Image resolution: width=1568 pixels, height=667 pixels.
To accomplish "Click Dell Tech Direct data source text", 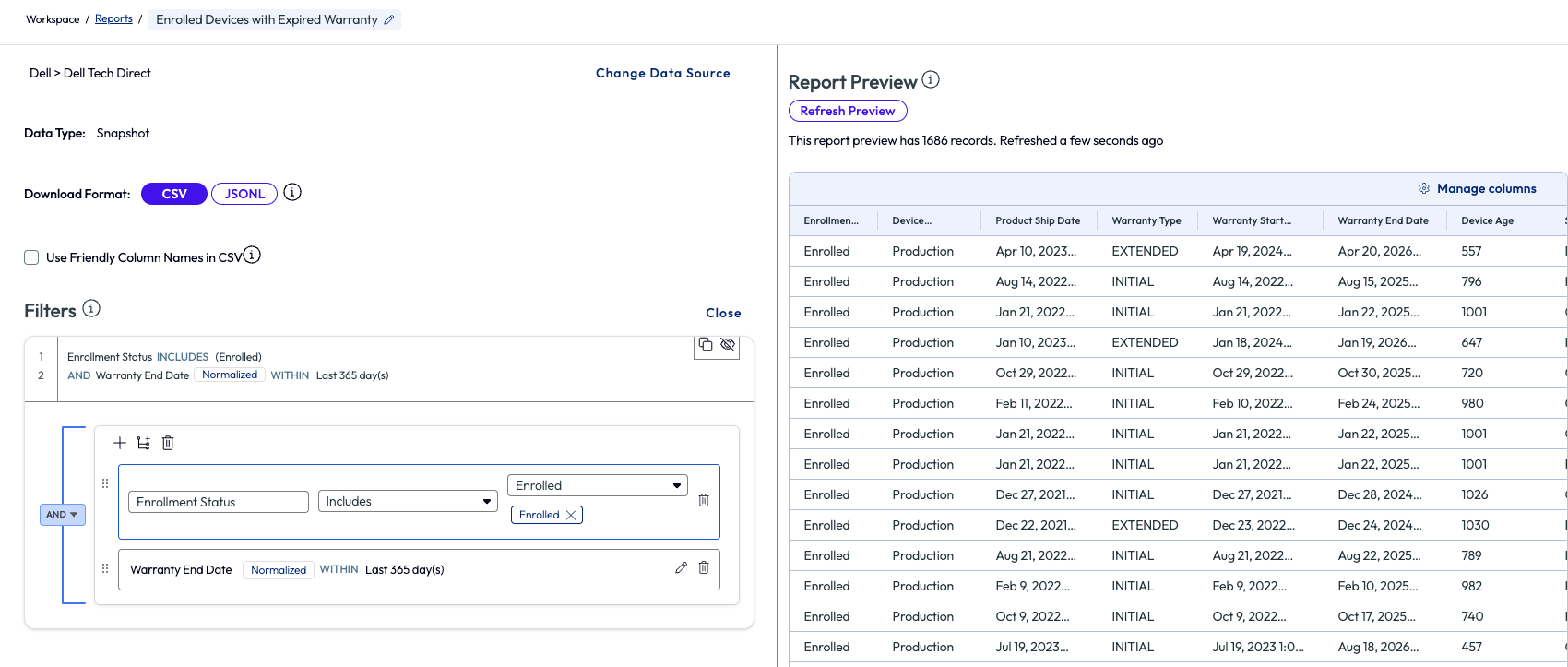I will pyautogui.click(x=107, y=73).
